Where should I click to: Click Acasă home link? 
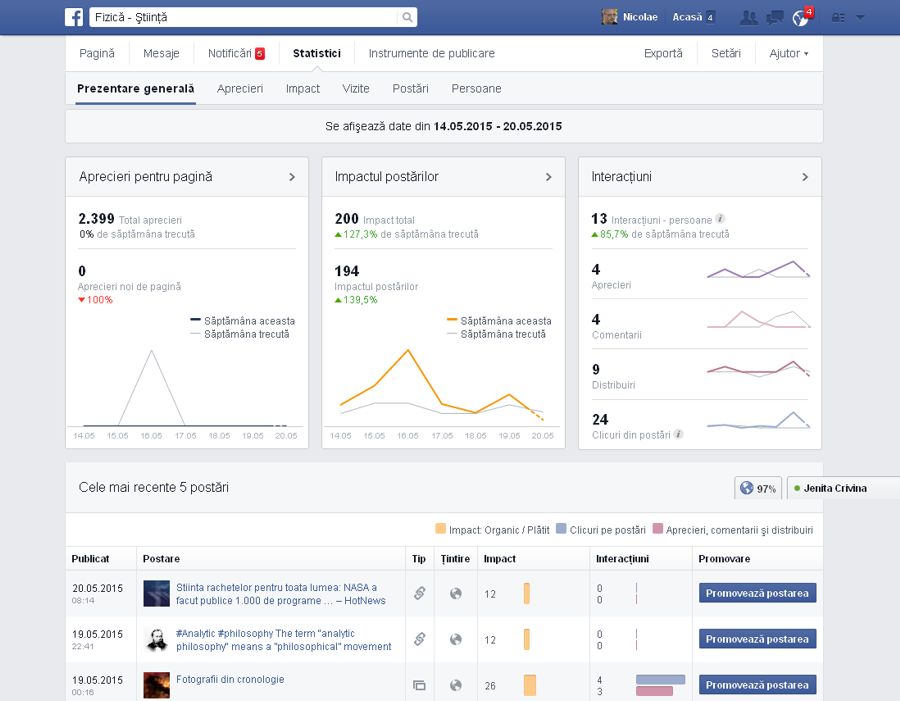point(688,17)
